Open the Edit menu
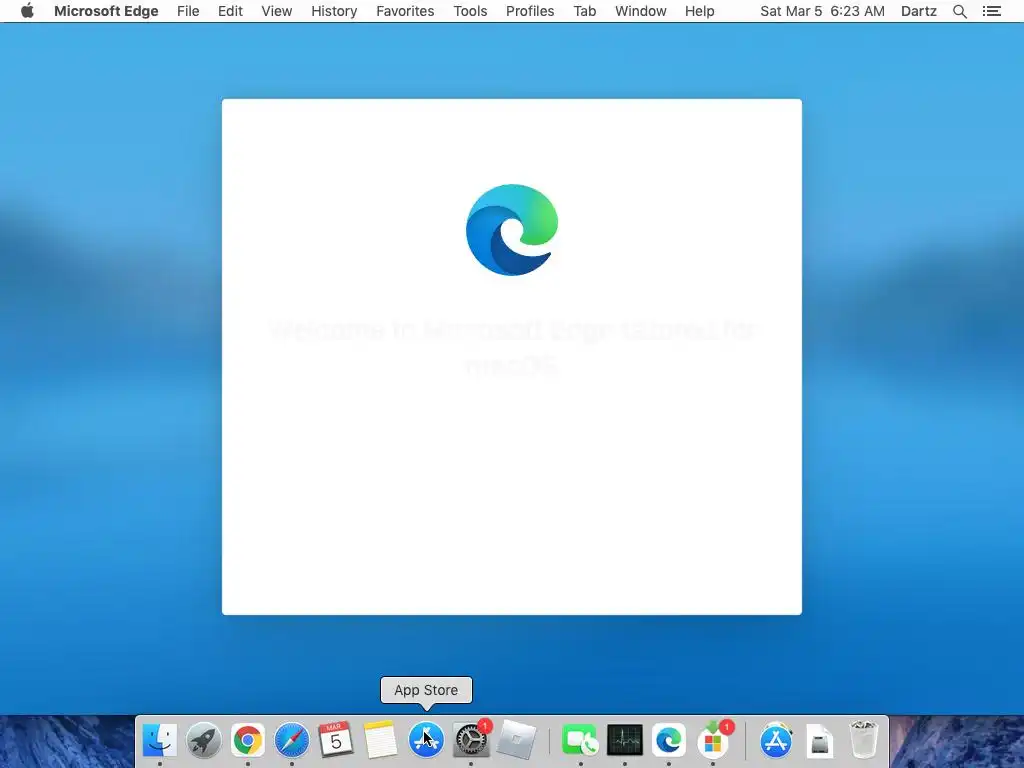The width and height of the screenshot is (1024, 768). pyautogui.click(x=230, y=11)
